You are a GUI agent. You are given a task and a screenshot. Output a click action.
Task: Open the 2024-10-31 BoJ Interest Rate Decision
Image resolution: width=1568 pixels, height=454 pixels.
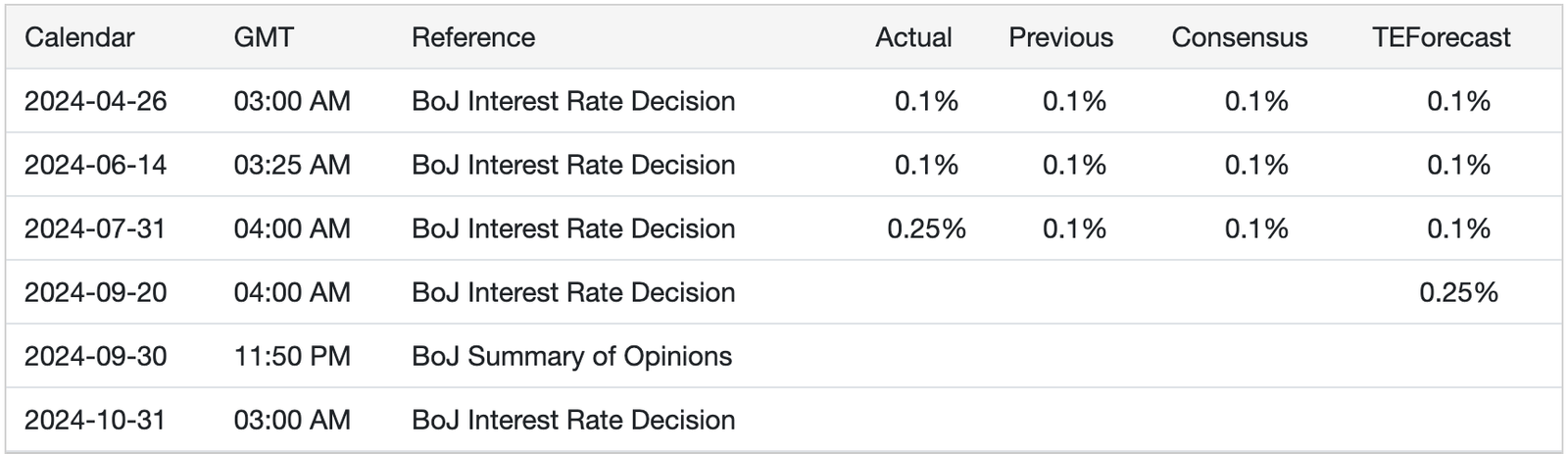point(573,420)
